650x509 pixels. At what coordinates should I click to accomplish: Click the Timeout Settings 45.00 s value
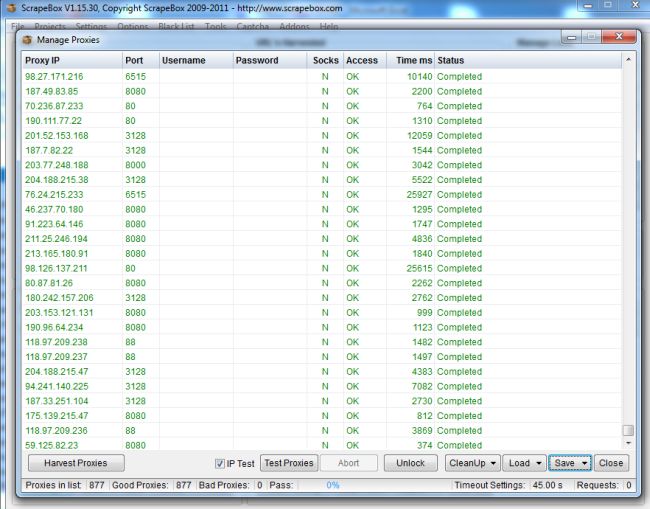pos(548,485)
